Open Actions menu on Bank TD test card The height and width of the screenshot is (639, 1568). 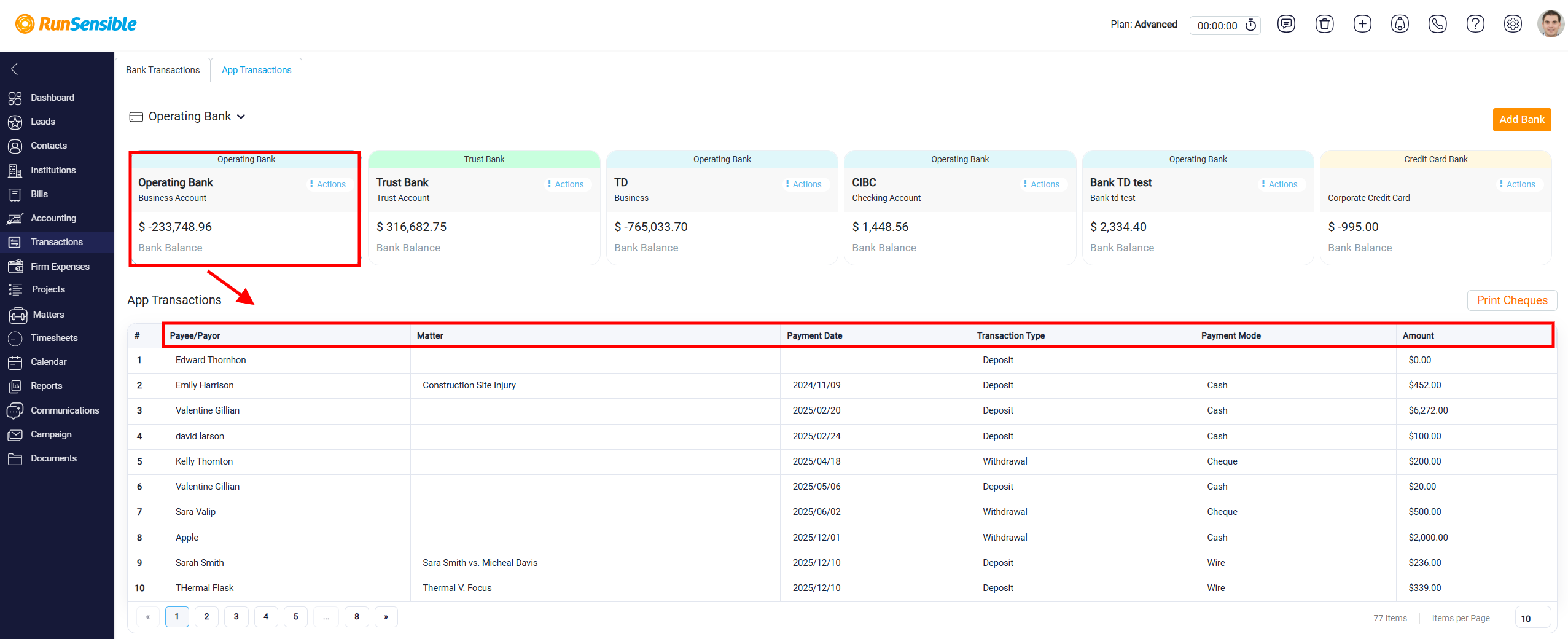[1279, 184]
